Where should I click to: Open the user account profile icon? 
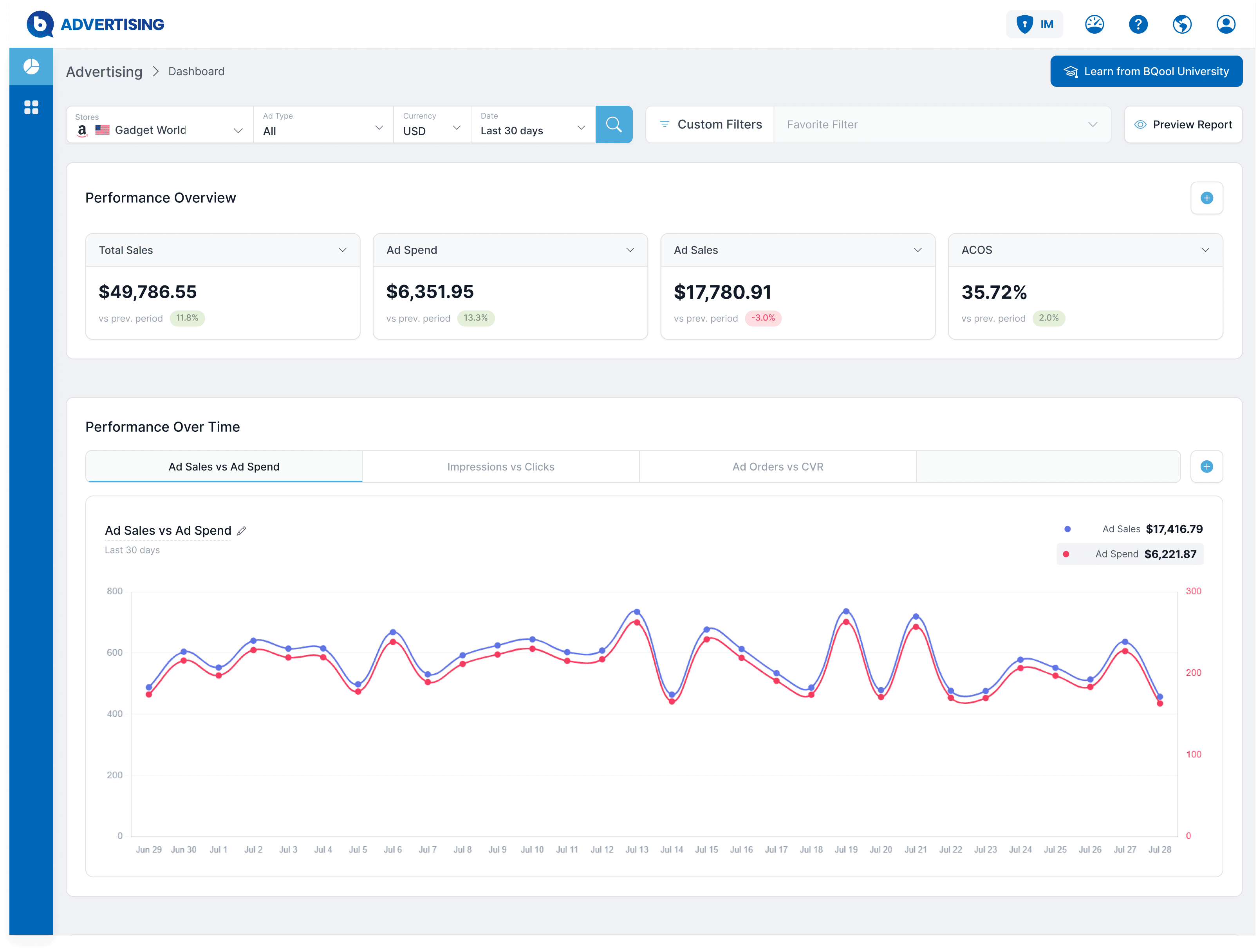(x=1226, y=24)
